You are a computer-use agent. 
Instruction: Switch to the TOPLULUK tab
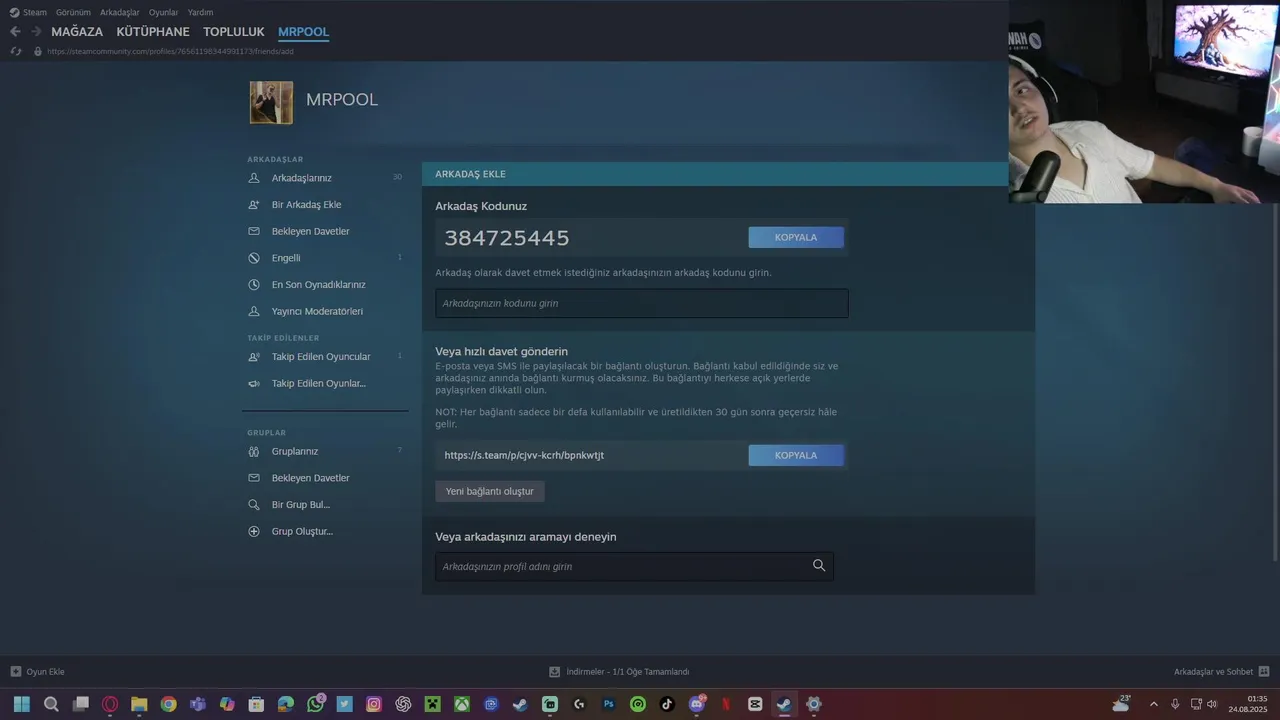pyautogui.click(x=234, y=32)
